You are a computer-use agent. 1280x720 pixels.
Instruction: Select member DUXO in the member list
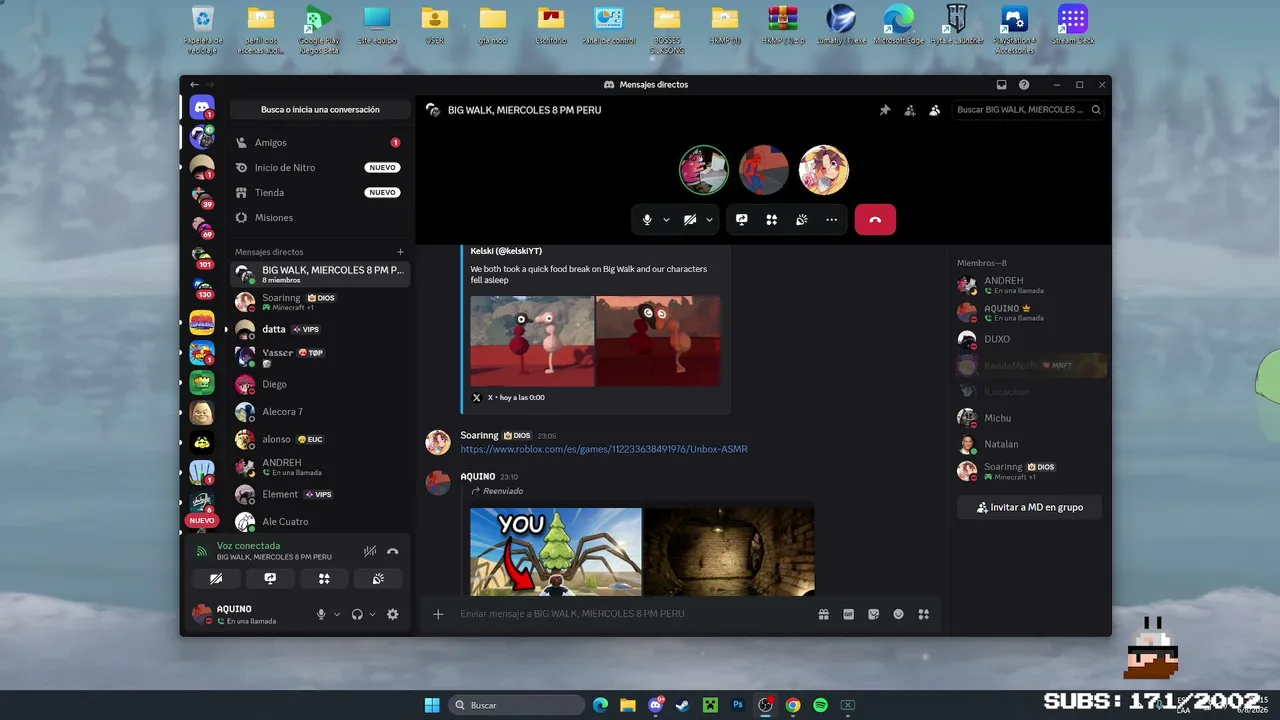[1032, 339]
